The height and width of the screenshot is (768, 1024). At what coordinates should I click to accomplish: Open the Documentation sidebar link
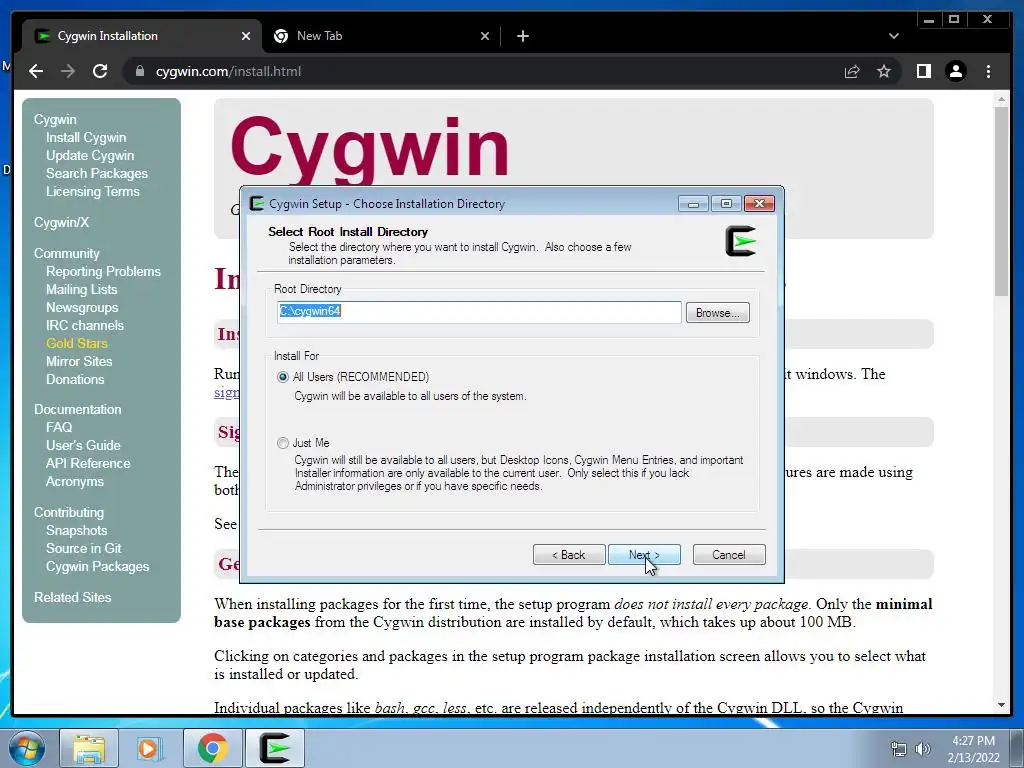point(78,409)
